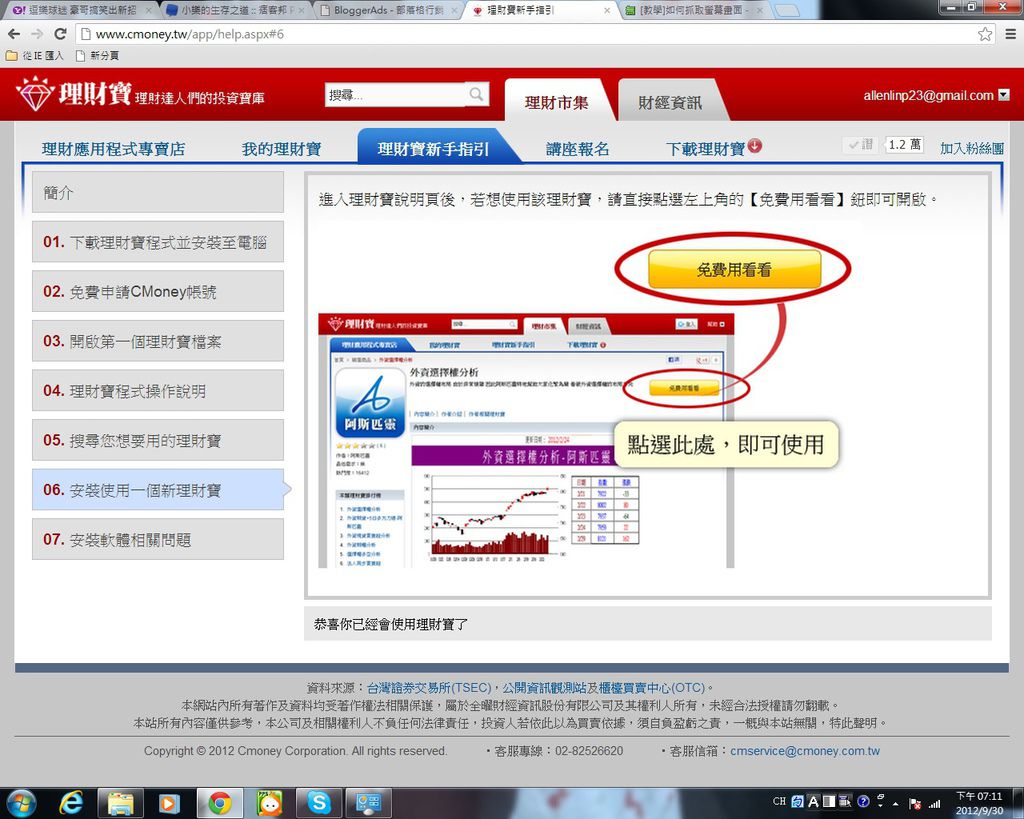Open the Control Panel taskbar icon
The image size is (1024, 819).
tap(368, 803)
